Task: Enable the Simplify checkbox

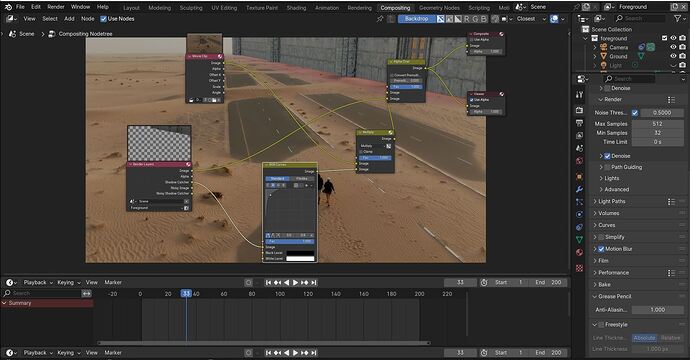Action: [601, 237]
